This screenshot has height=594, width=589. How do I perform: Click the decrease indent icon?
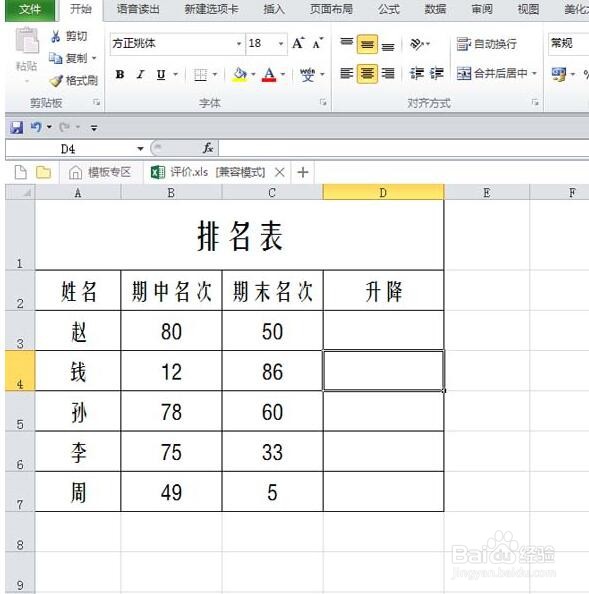coord(417,73)
